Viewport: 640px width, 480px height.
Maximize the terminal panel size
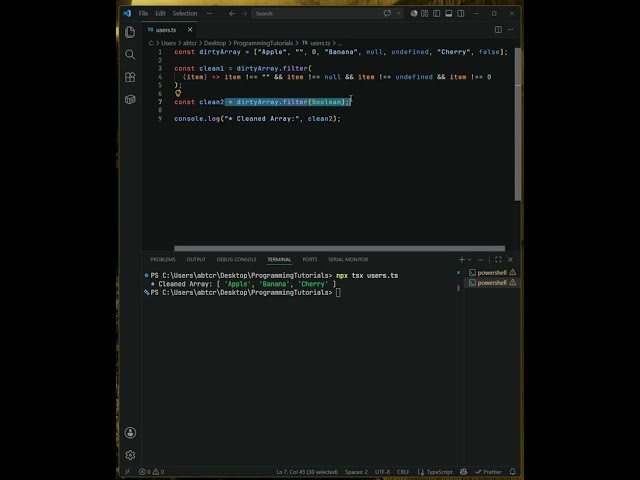(x=498, y=260)
